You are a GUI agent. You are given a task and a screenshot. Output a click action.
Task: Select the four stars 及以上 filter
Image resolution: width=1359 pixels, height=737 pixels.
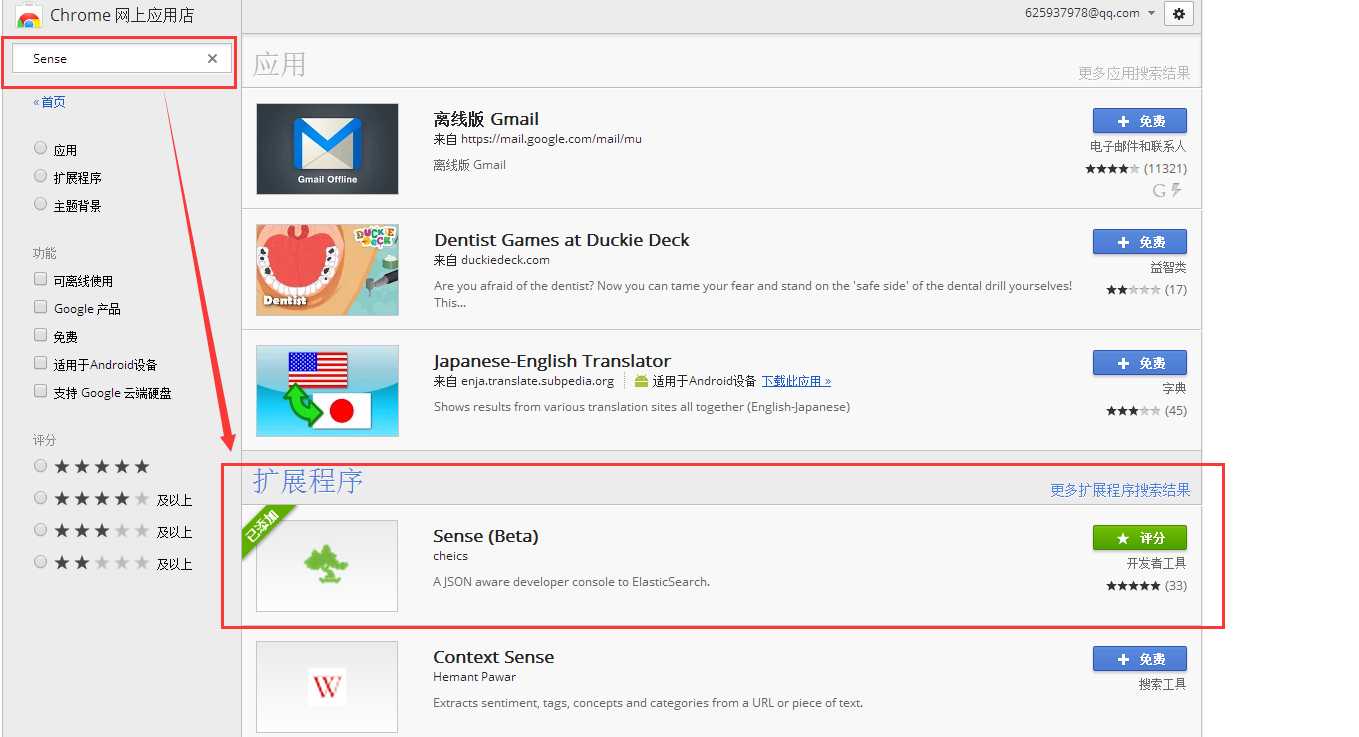tap(41, 498)
